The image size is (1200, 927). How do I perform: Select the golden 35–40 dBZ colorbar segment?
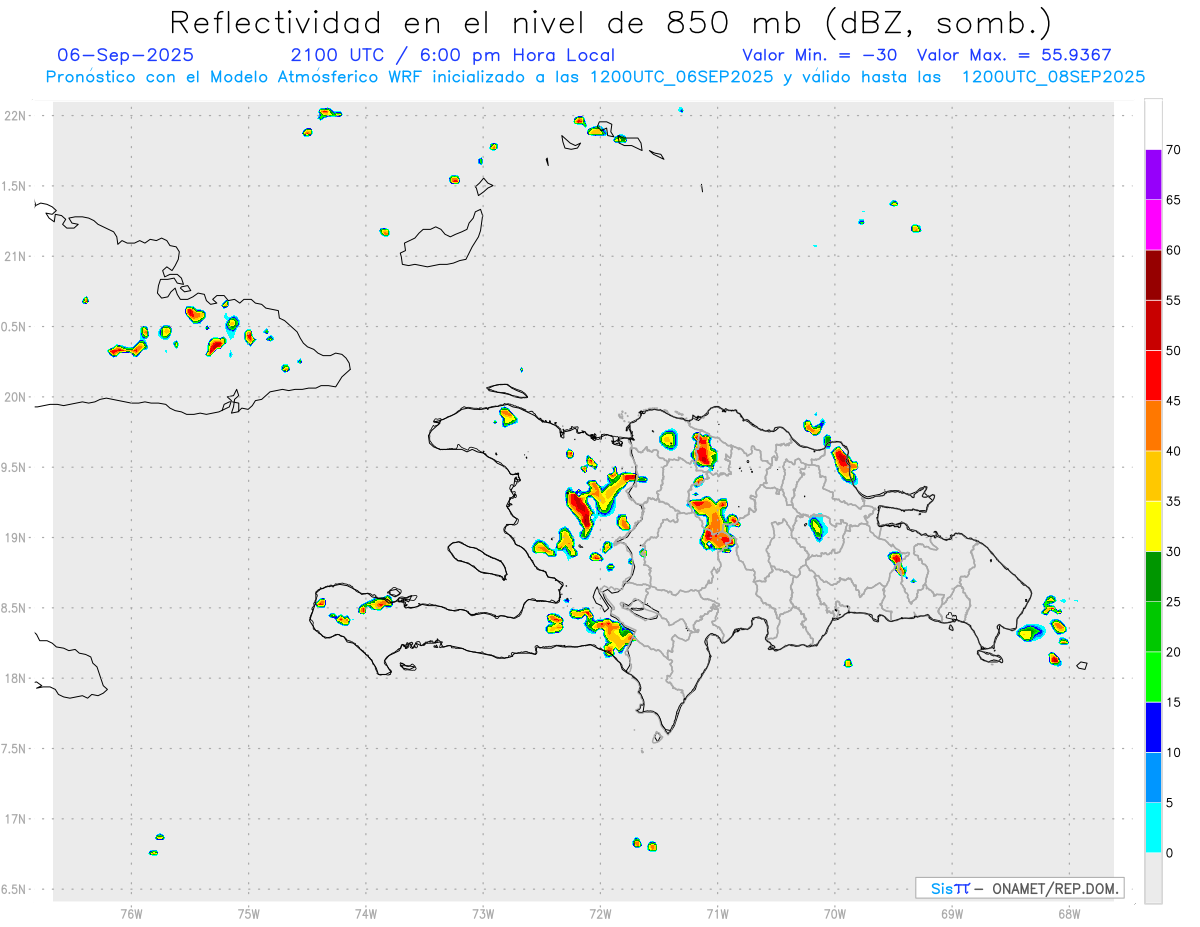(x=1153, y=476)
